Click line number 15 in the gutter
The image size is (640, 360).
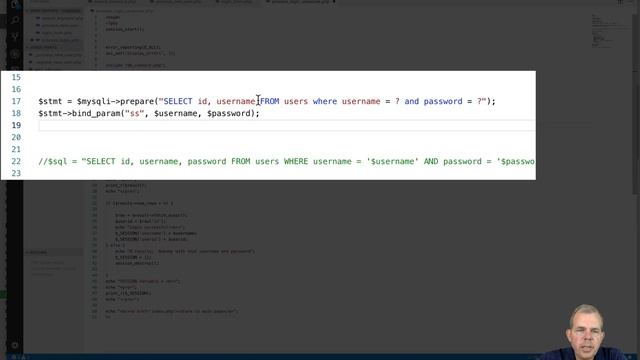coord(16,77)
